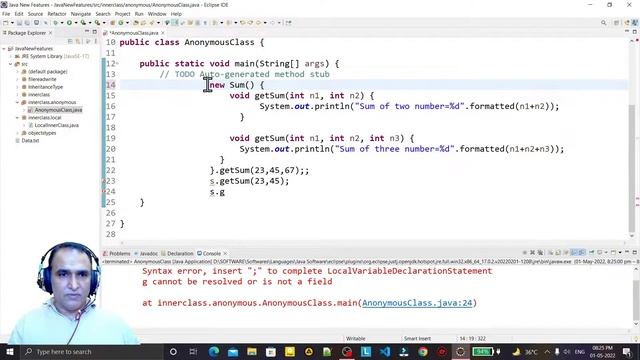Open the Window menu
The width and height of the screenshot is (640, 360).
pos(157,14)
